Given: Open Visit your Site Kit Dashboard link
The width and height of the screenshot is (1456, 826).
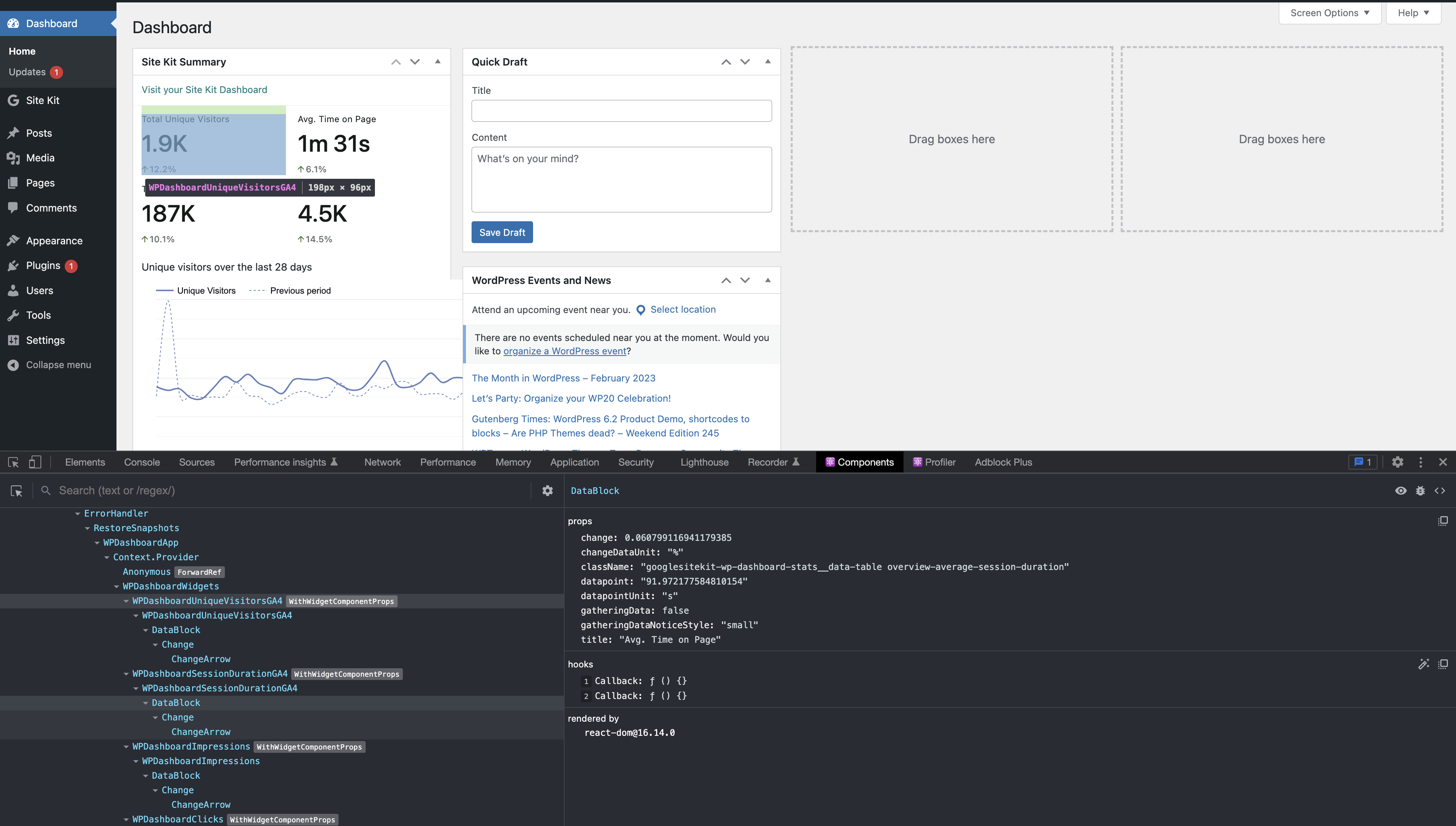Looking at the screenshot, I should pyautogui.click(x=204, y=90).
